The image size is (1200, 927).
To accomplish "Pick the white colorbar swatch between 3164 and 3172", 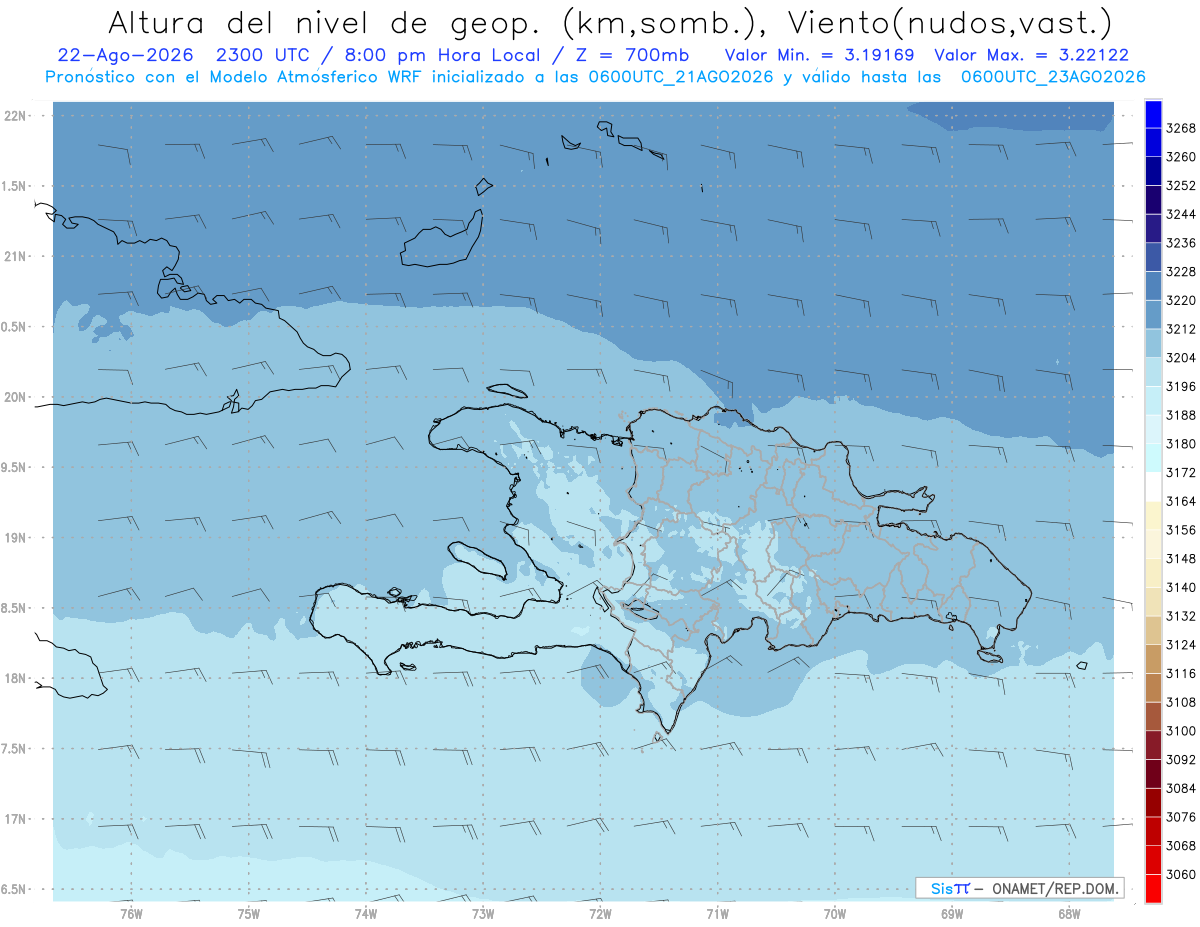I will tap(1153, 487).
